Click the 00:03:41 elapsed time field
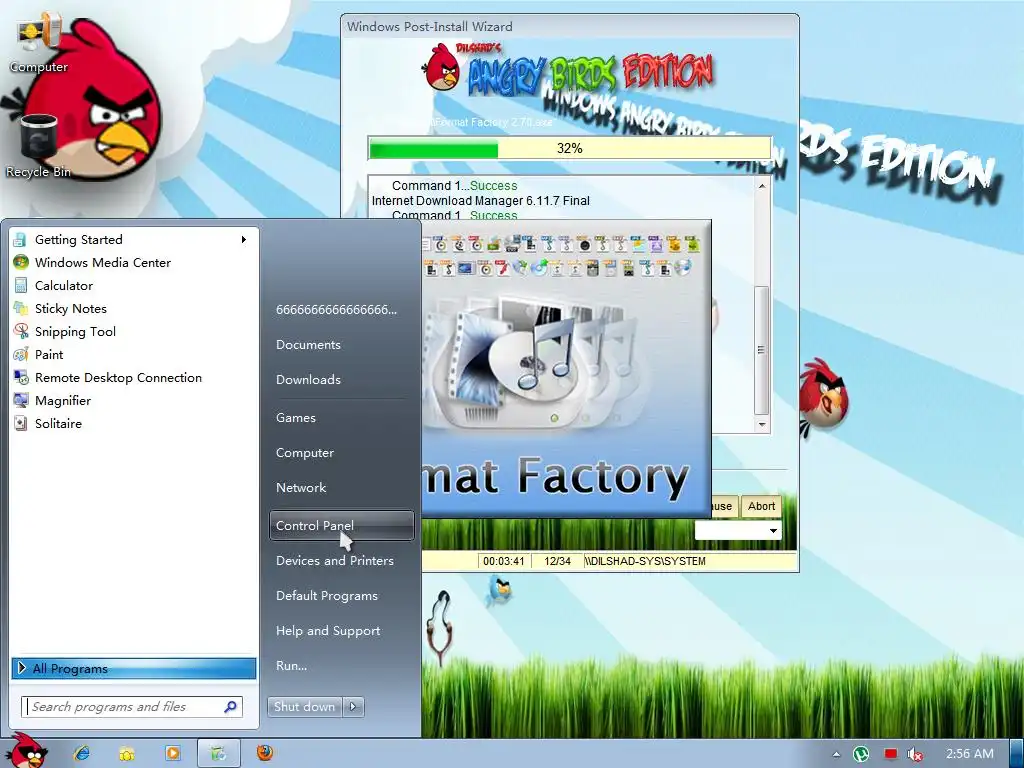The image size is (1024, 768). click(x=504, y=561)
